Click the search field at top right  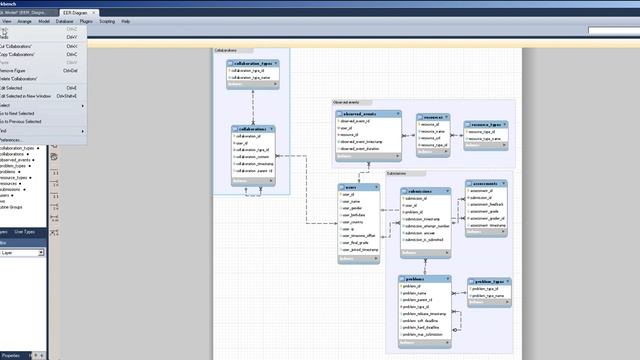614,30
